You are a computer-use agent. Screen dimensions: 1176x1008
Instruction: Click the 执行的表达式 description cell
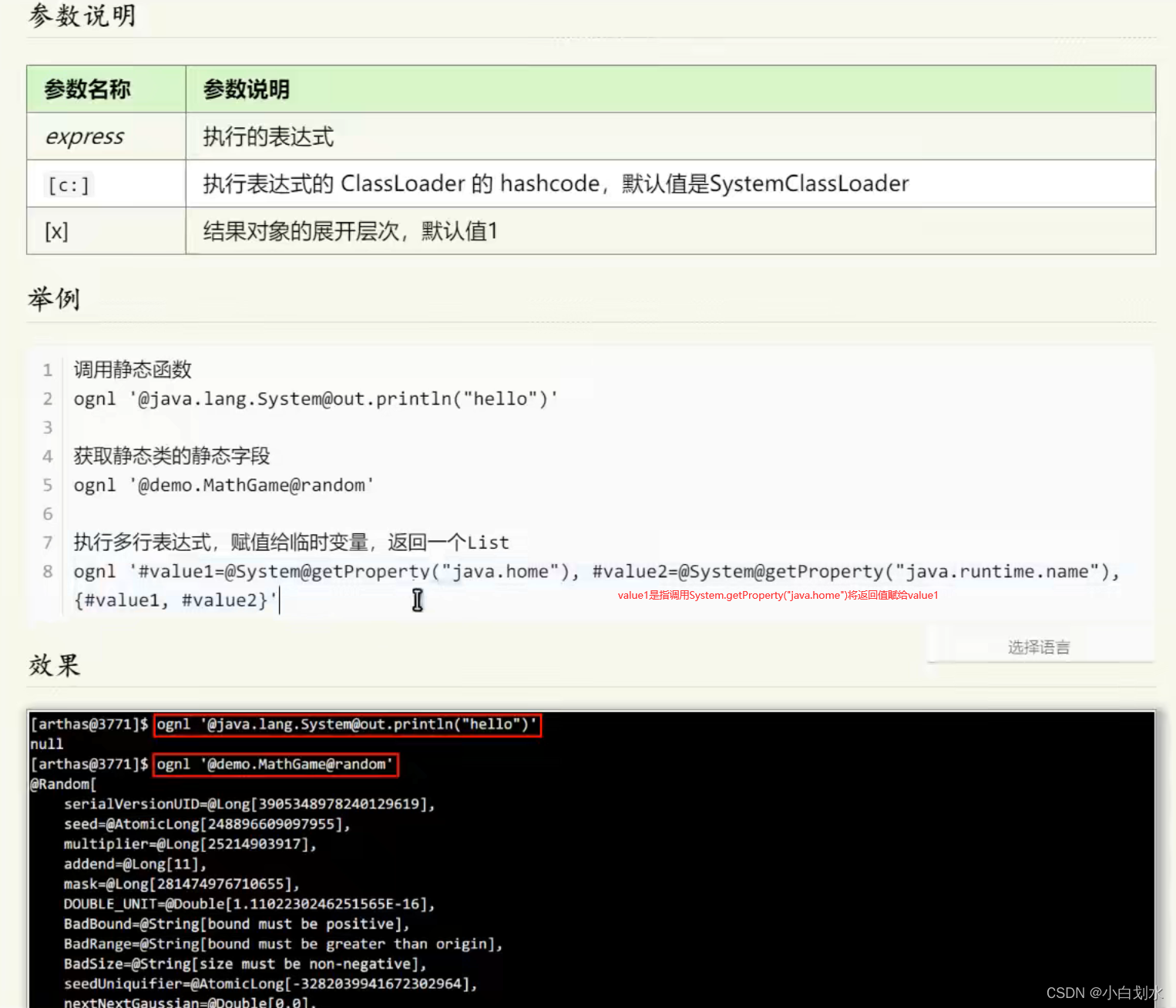click(x=670, y=136)
